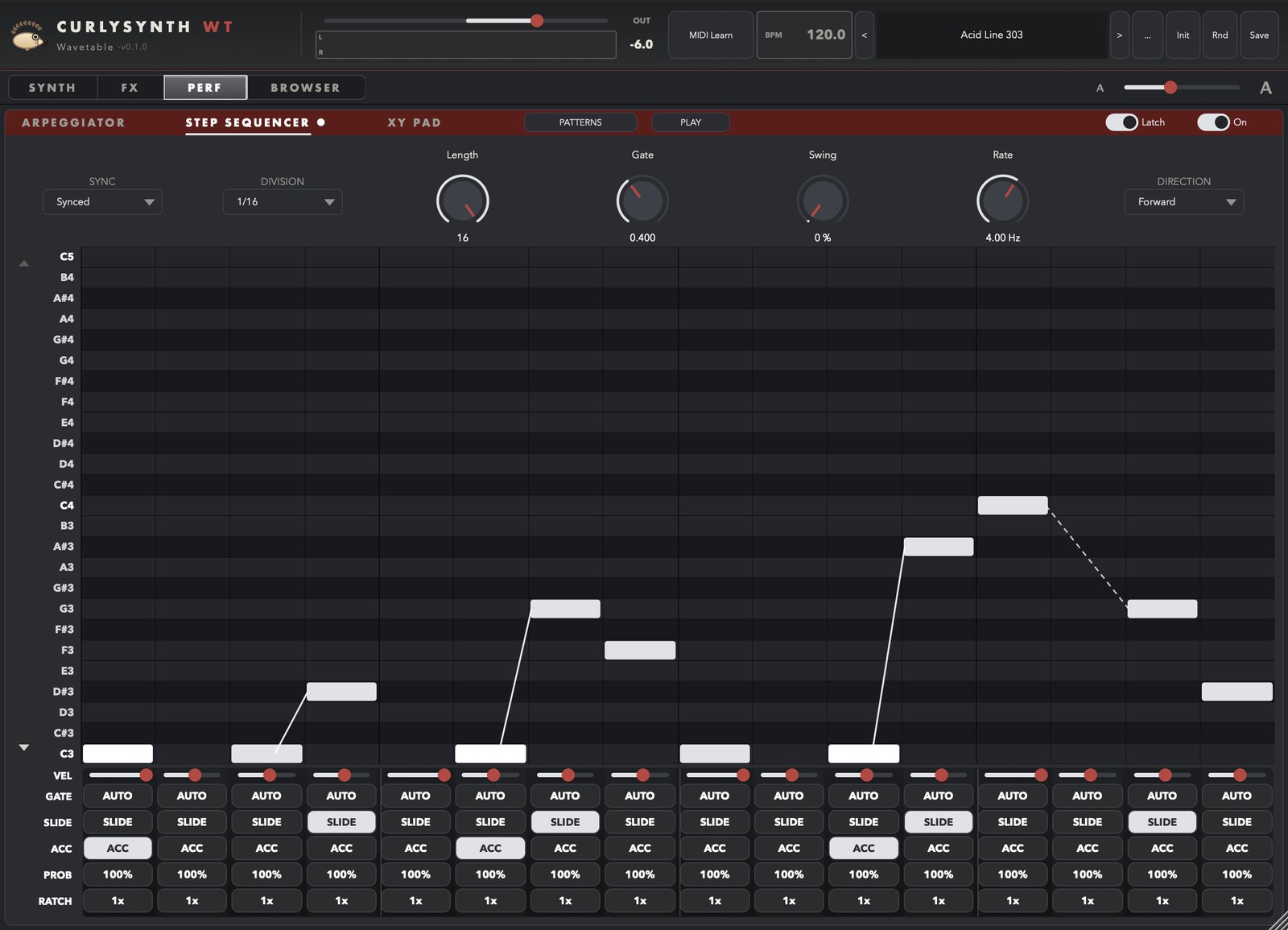Select the C3 note block on first step

[x=118, y=754]
